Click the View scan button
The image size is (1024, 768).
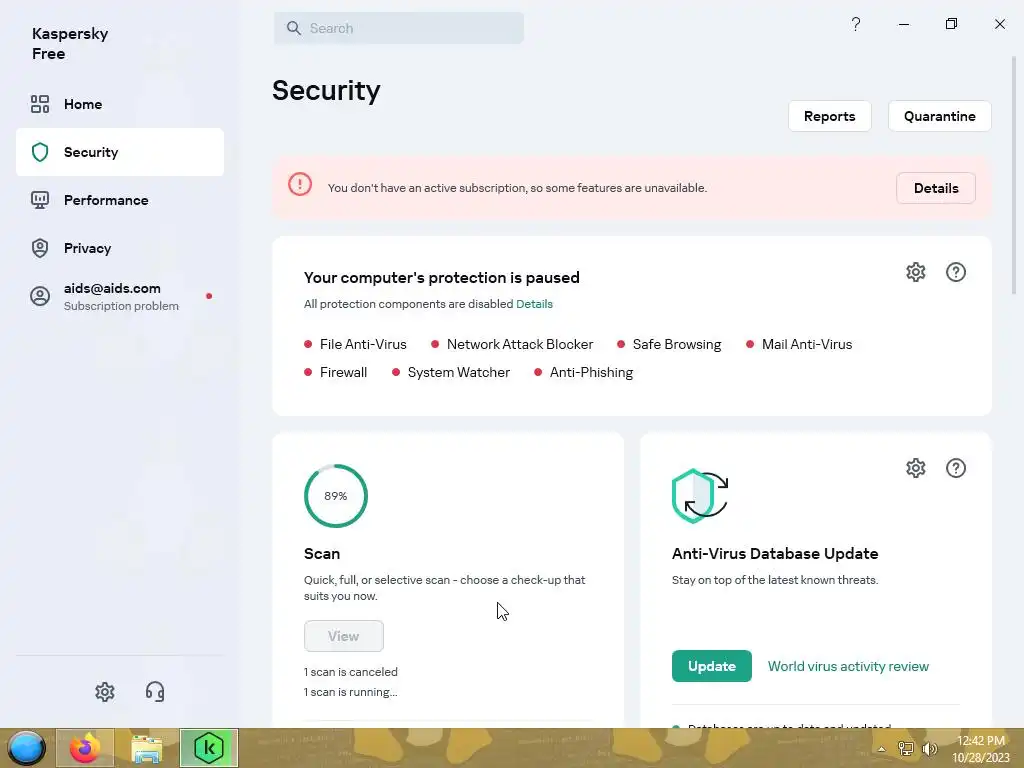point(344,636)
